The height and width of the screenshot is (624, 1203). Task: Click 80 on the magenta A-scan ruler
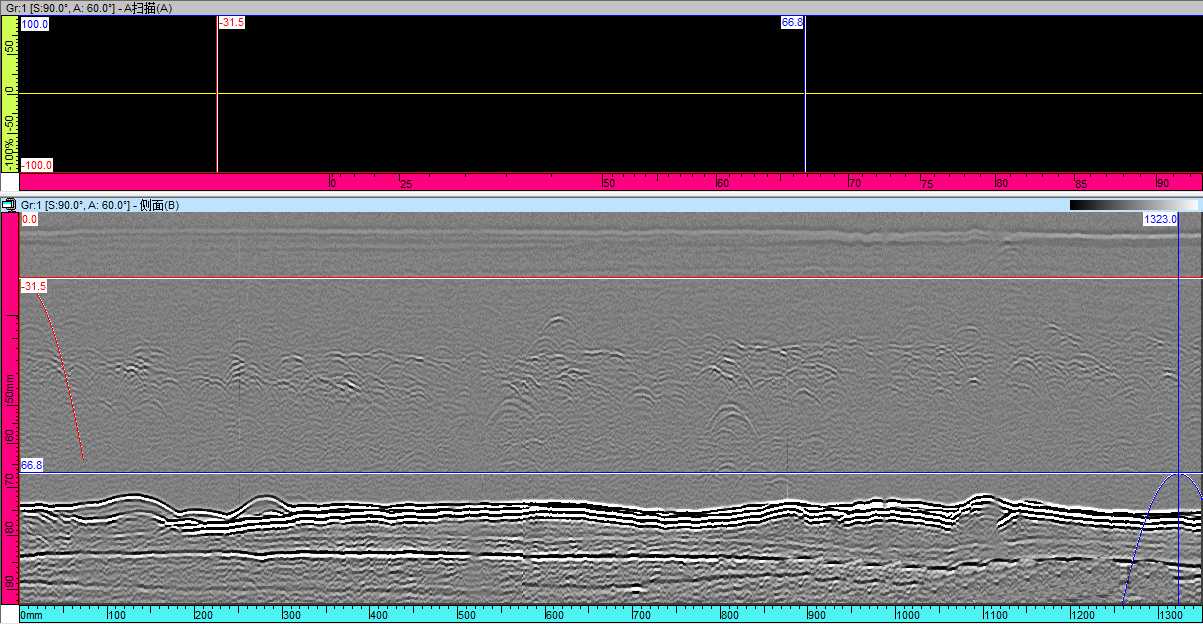(x=1001, y=184)
